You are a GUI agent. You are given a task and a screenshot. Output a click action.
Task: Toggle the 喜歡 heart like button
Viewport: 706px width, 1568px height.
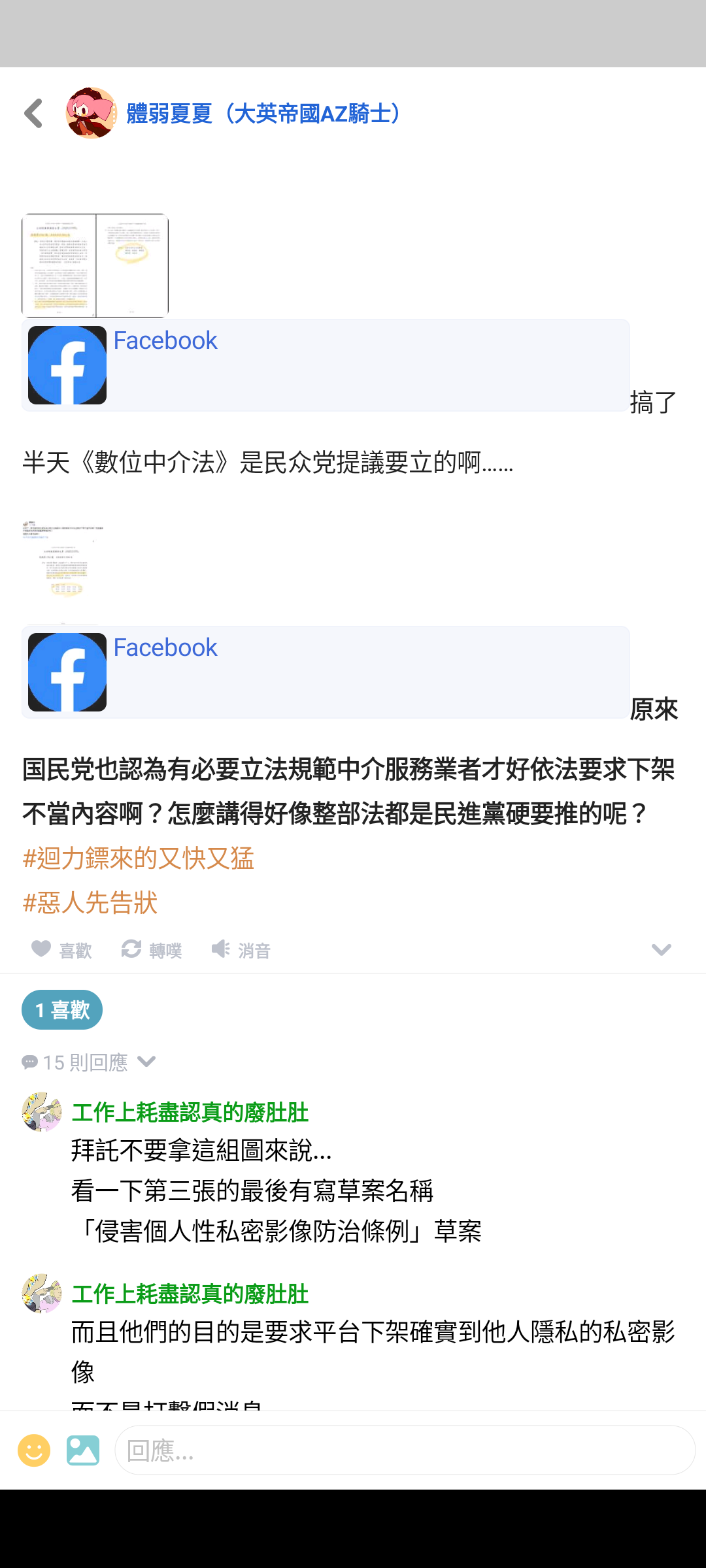click(61, 950)
